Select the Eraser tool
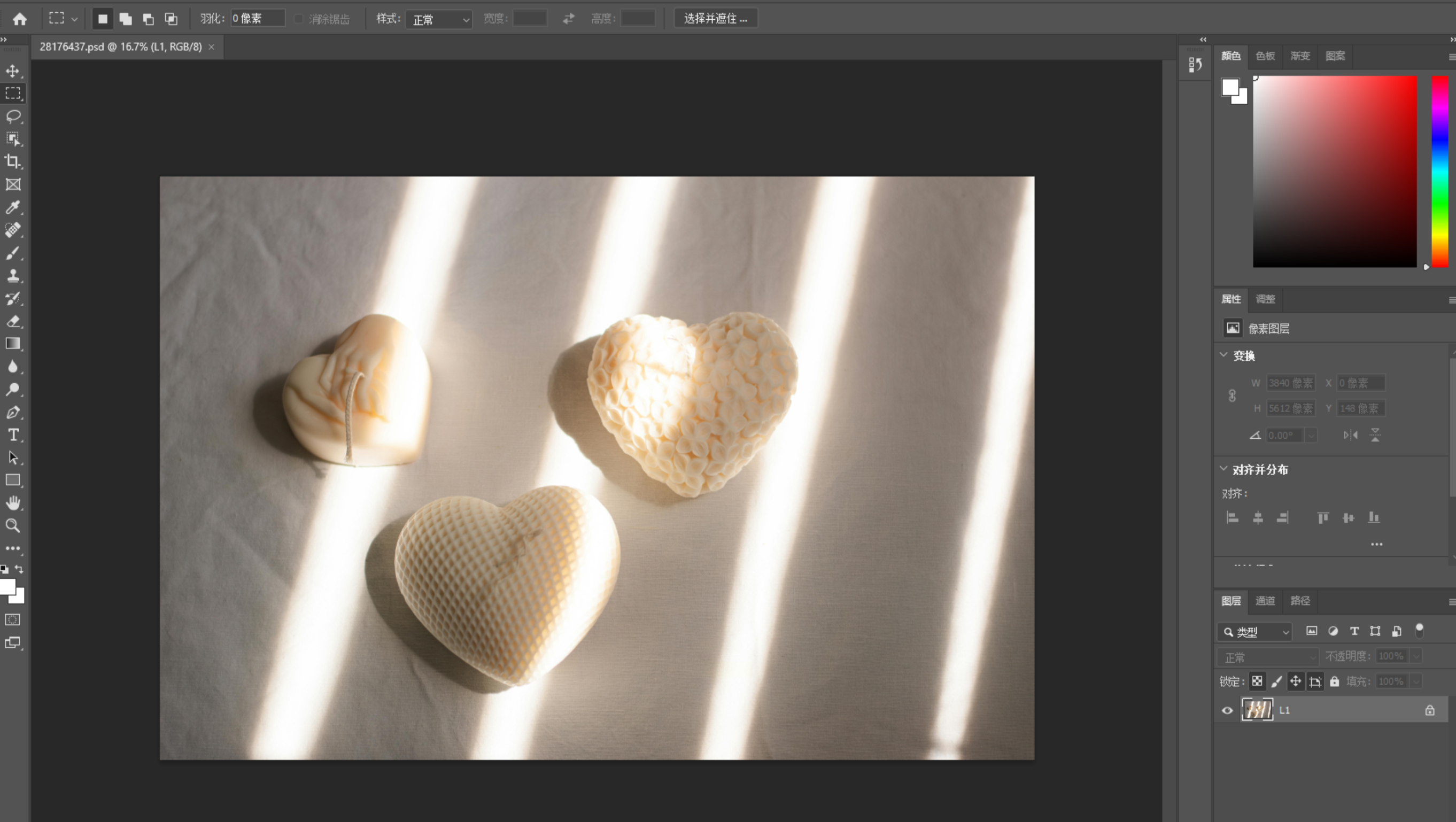Viewport: 1456px width, 822px height. 13,321
